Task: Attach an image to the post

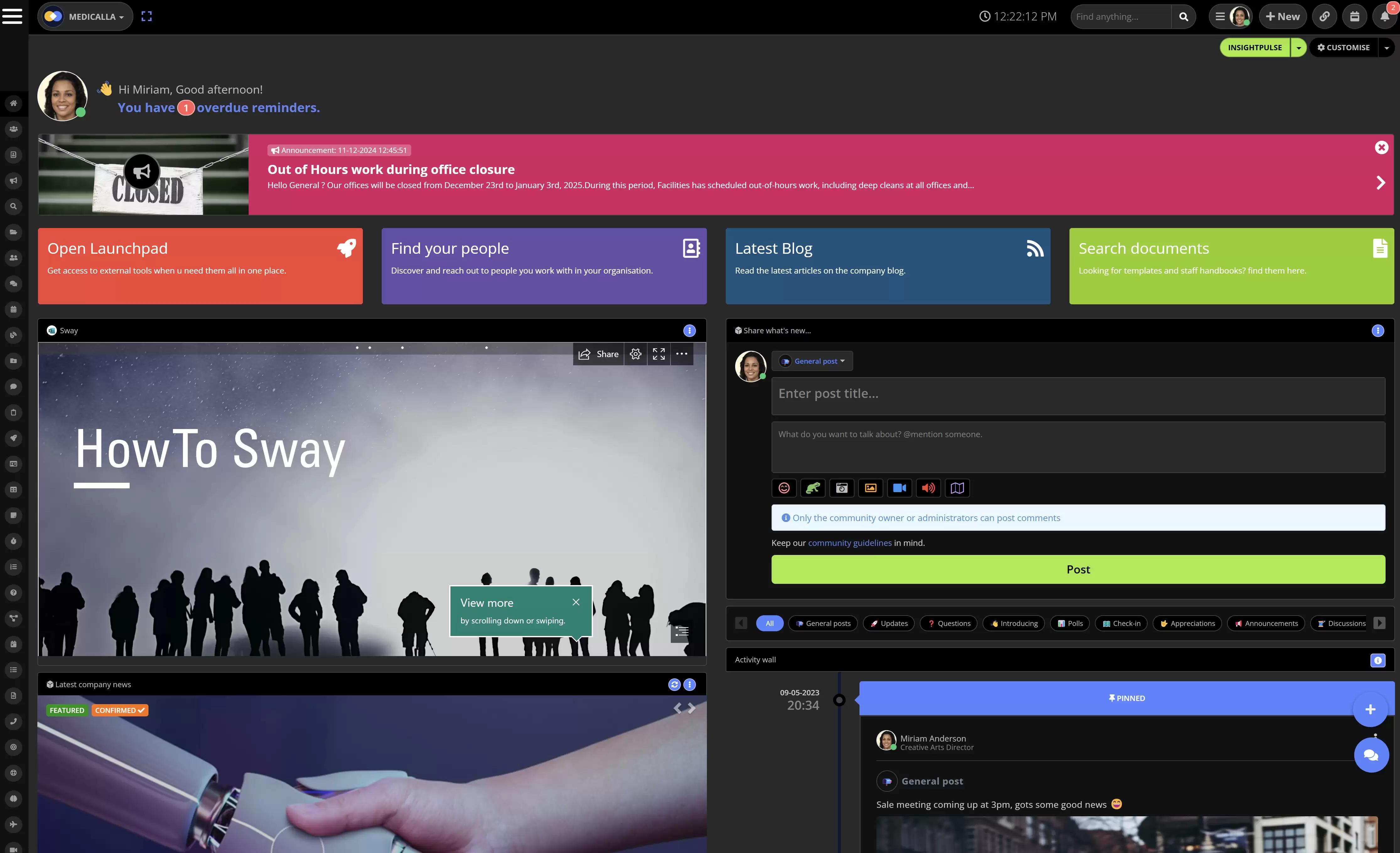Action: pos(870,488)
